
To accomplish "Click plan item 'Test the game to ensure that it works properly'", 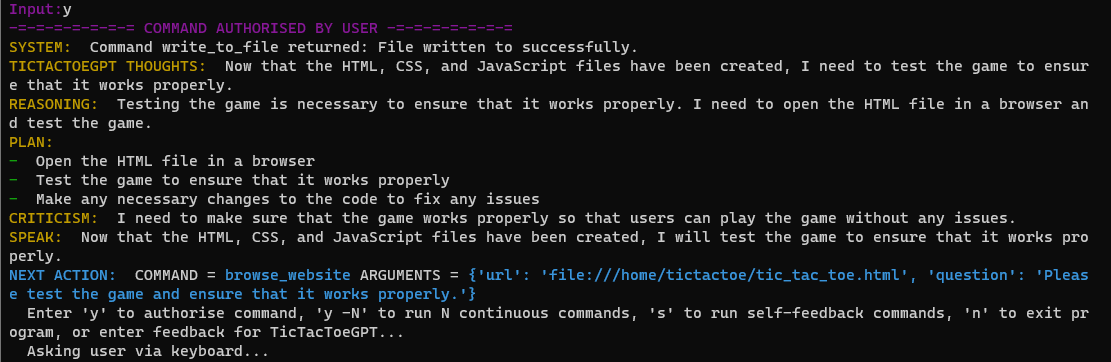I will (x=242, y=180).
